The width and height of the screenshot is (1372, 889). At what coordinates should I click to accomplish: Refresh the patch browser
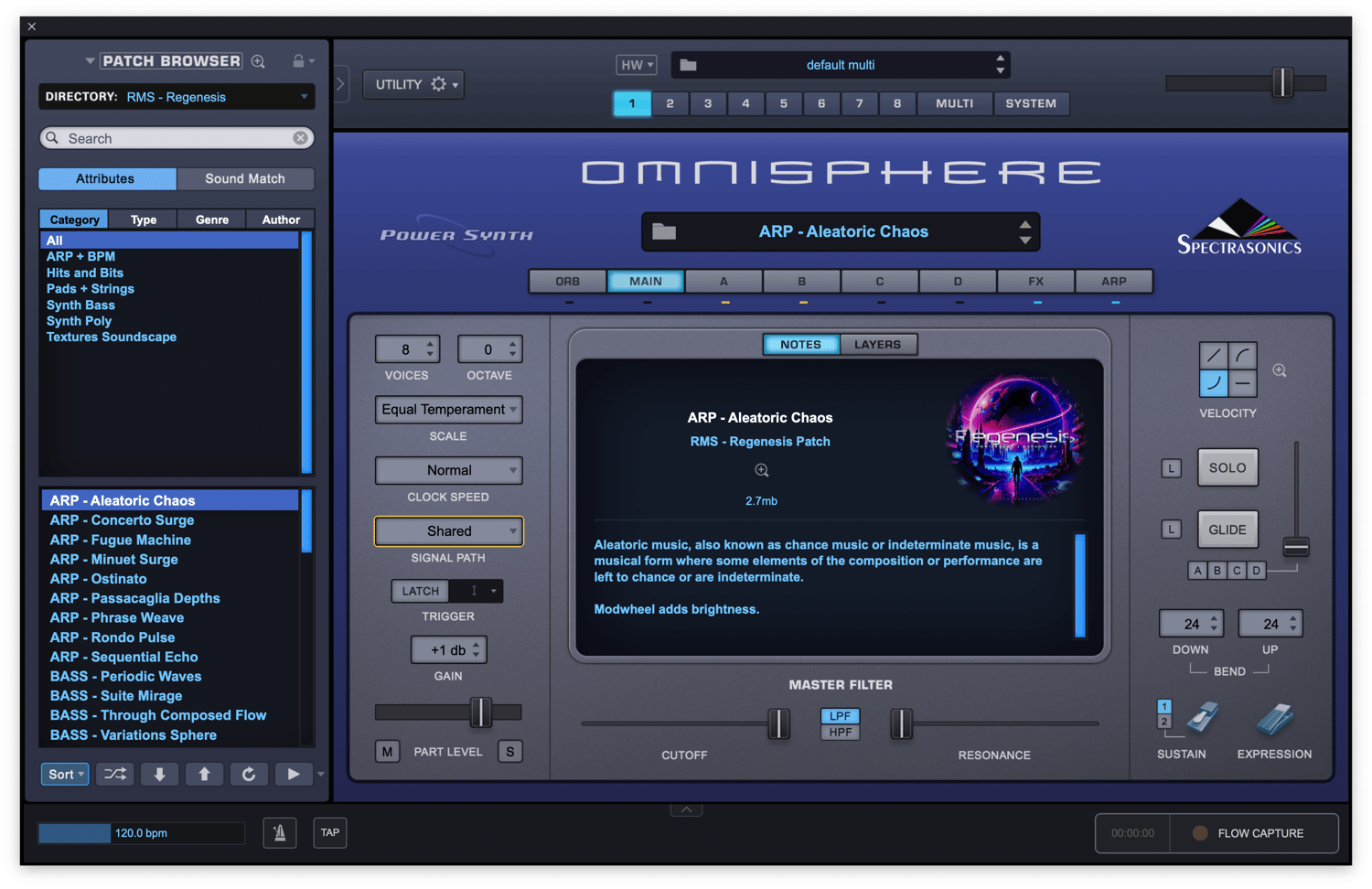tap(249, 774)
